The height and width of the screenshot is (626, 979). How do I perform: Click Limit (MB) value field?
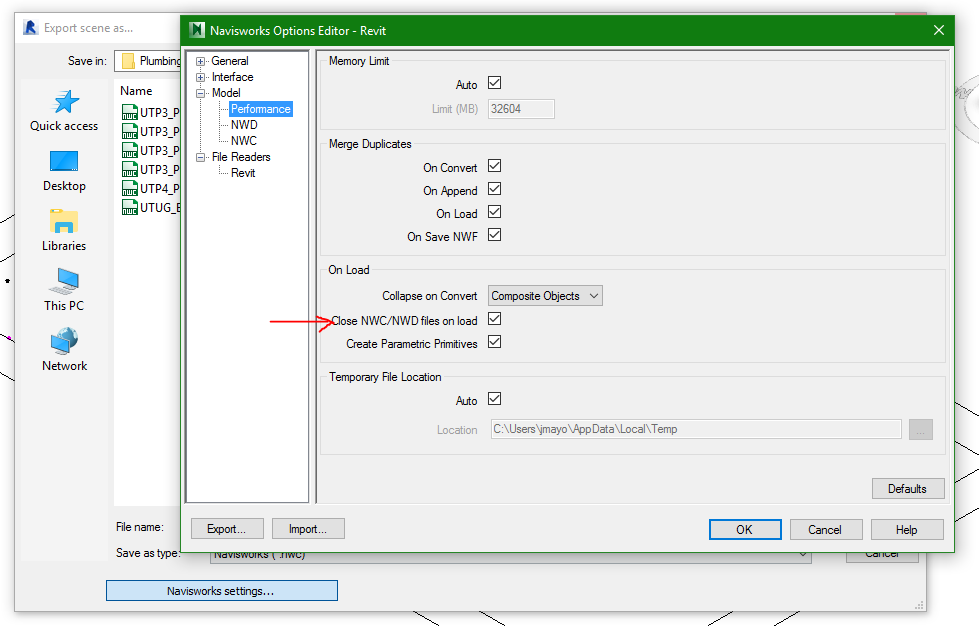pos(521,109)
